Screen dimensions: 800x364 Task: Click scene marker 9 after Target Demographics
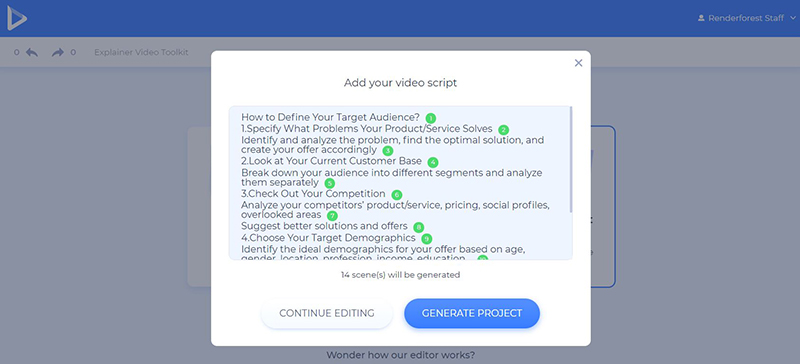[427, 238]
